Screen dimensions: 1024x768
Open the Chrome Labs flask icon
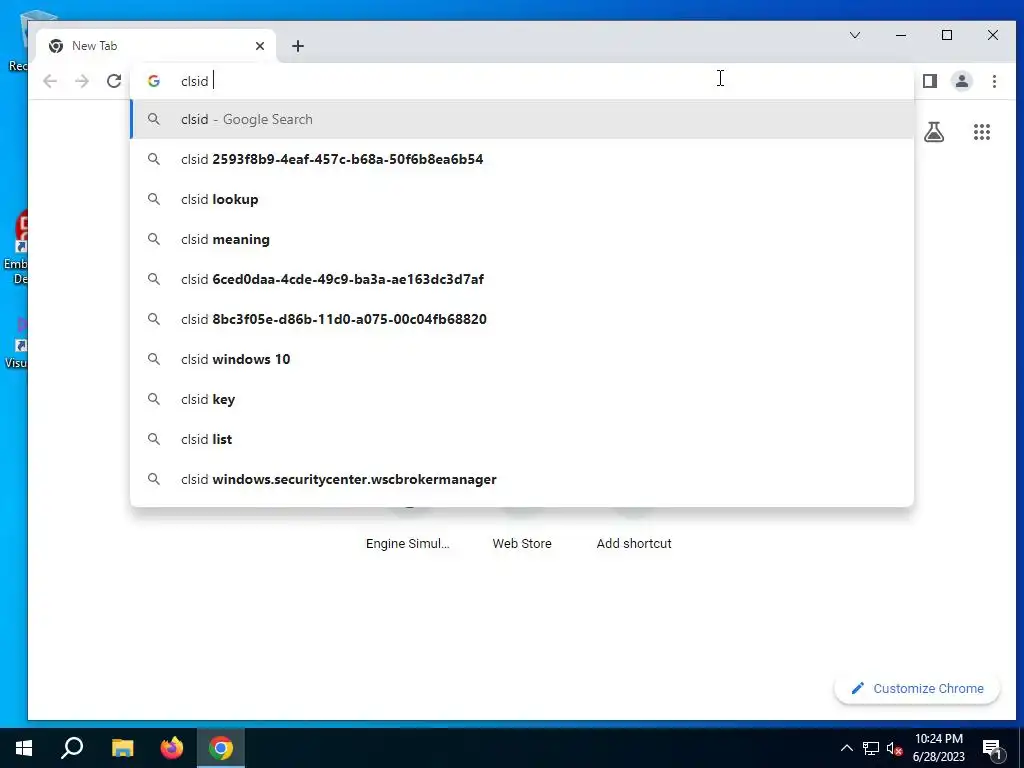point(934,133)
